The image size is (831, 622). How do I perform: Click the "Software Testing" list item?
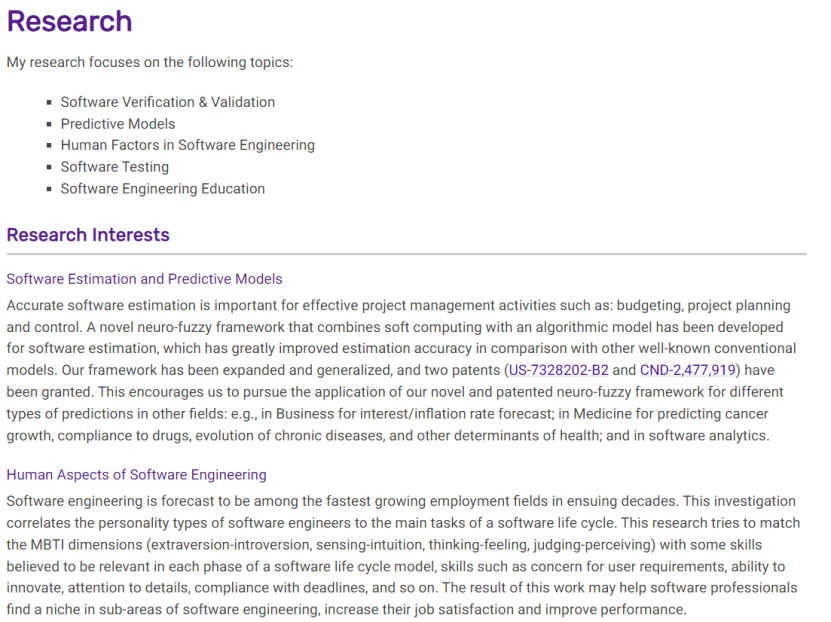pos(114,167)
